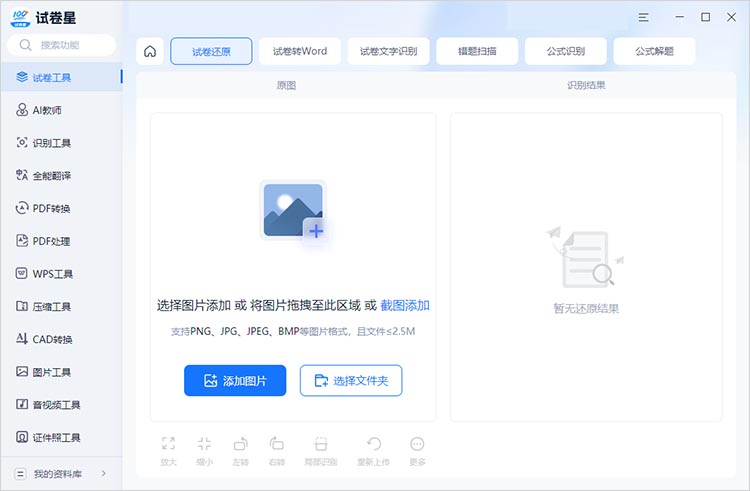Click the supported formats hint text
The image size is (750, 491).
tap(293, 331)
